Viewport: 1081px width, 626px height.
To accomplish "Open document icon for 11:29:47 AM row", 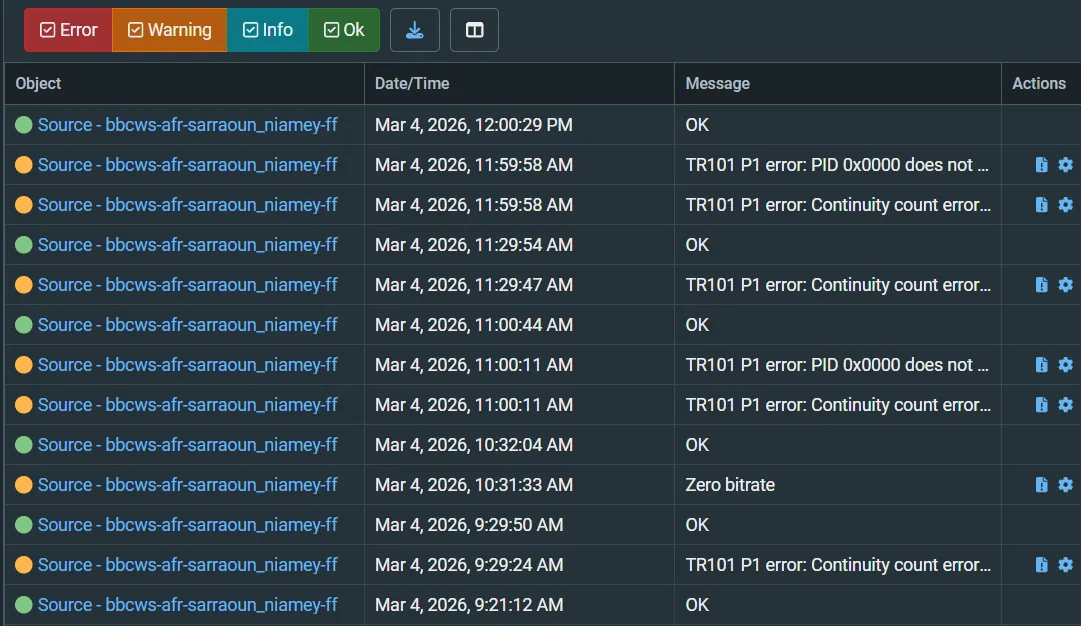I will click(x=1041, y=285).
